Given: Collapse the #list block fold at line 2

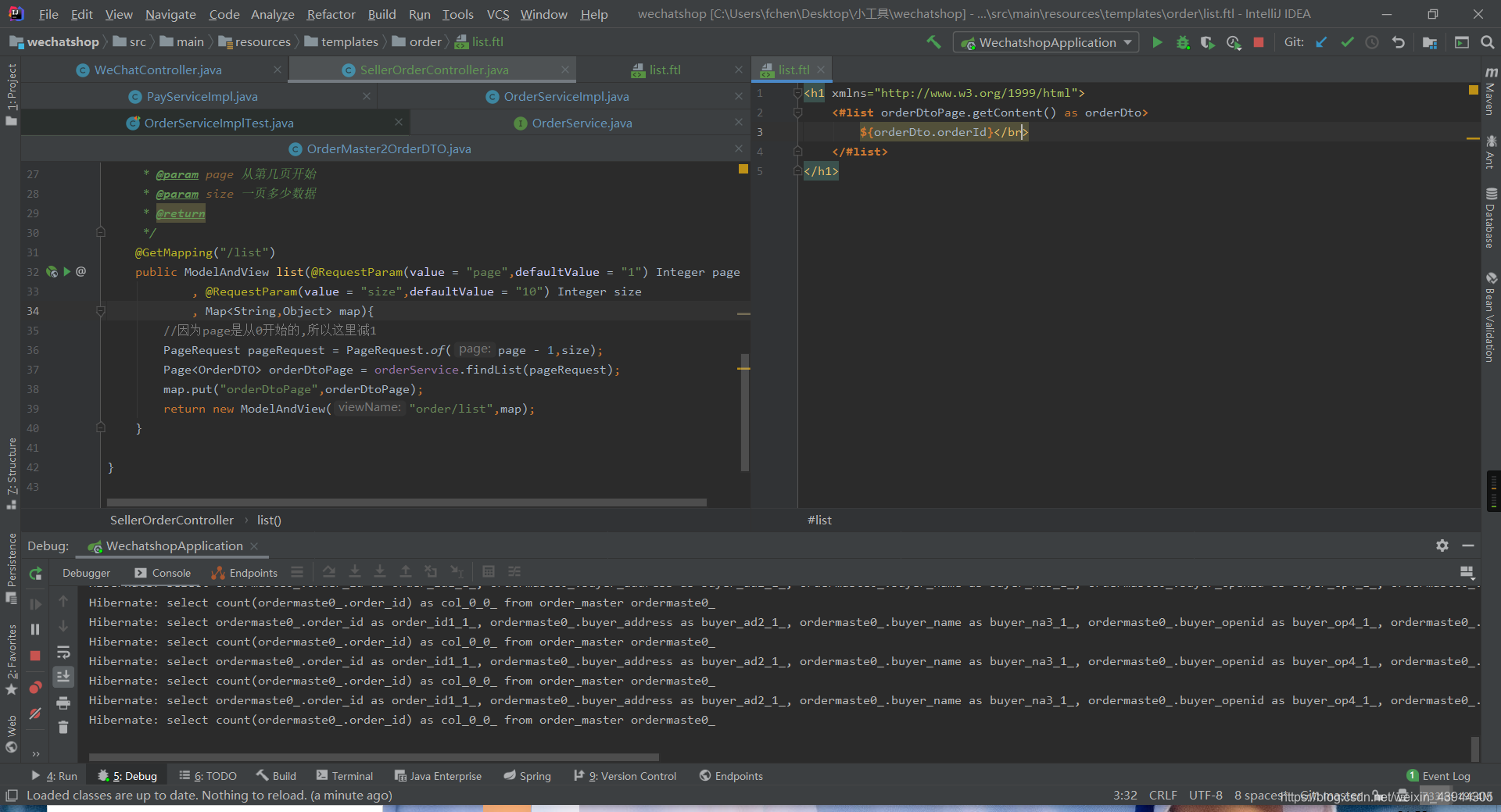Looking at the screenshot, I should 797,113.
